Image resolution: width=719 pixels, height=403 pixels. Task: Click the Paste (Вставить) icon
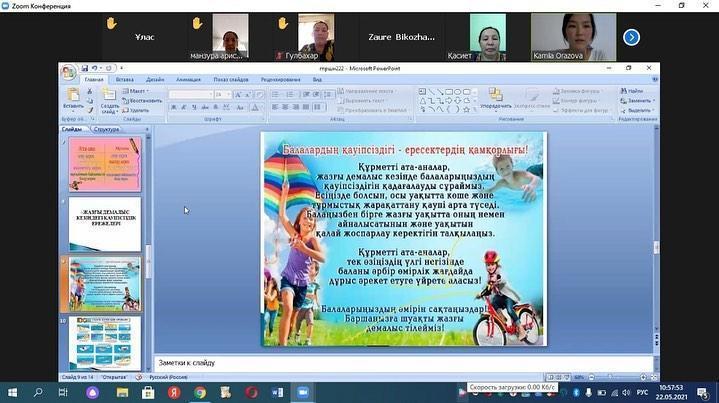73,95
